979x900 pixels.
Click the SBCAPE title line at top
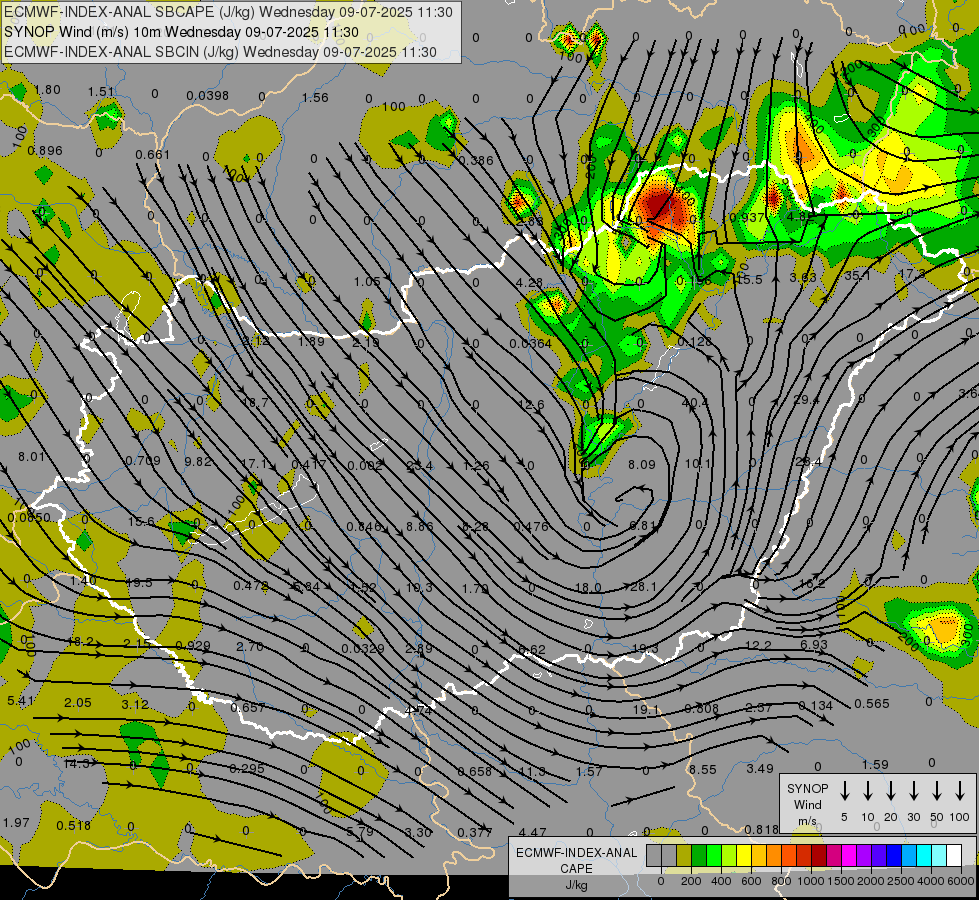228,12
